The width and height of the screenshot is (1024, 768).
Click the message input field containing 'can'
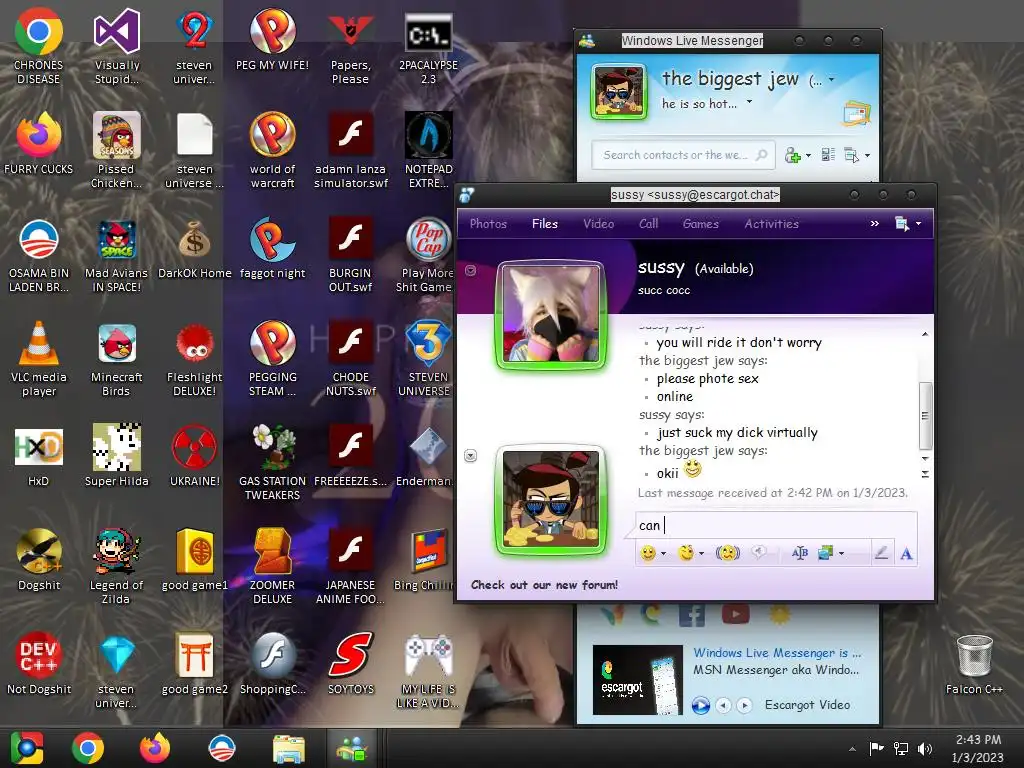pos(776,525)
